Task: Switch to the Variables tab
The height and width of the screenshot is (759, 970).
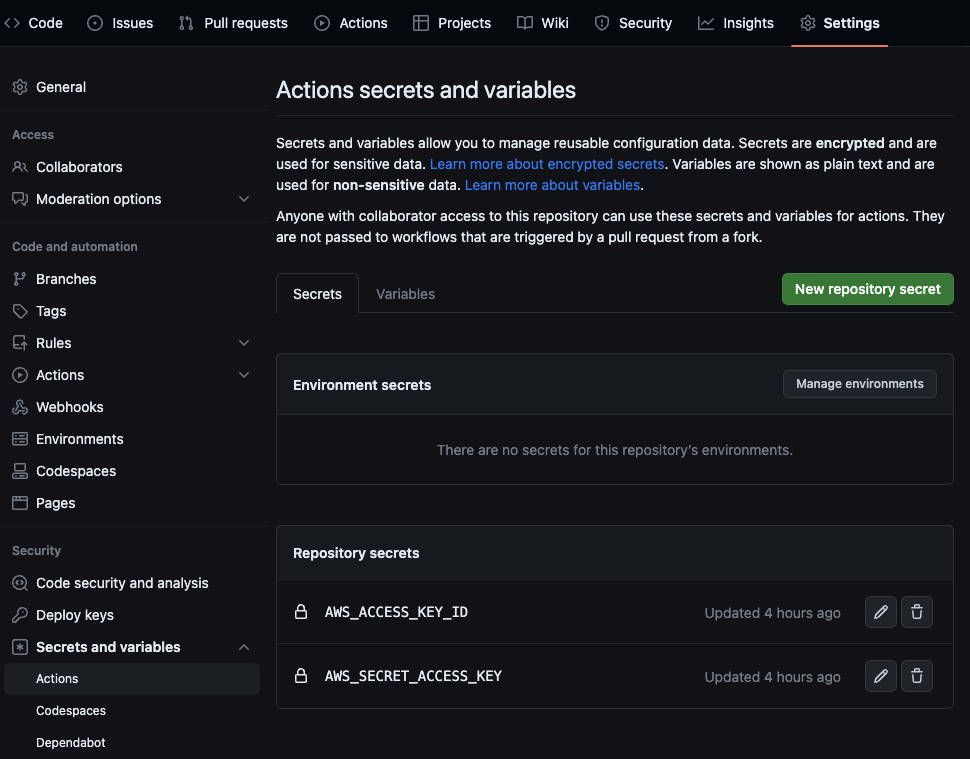Action: (405, 293)
